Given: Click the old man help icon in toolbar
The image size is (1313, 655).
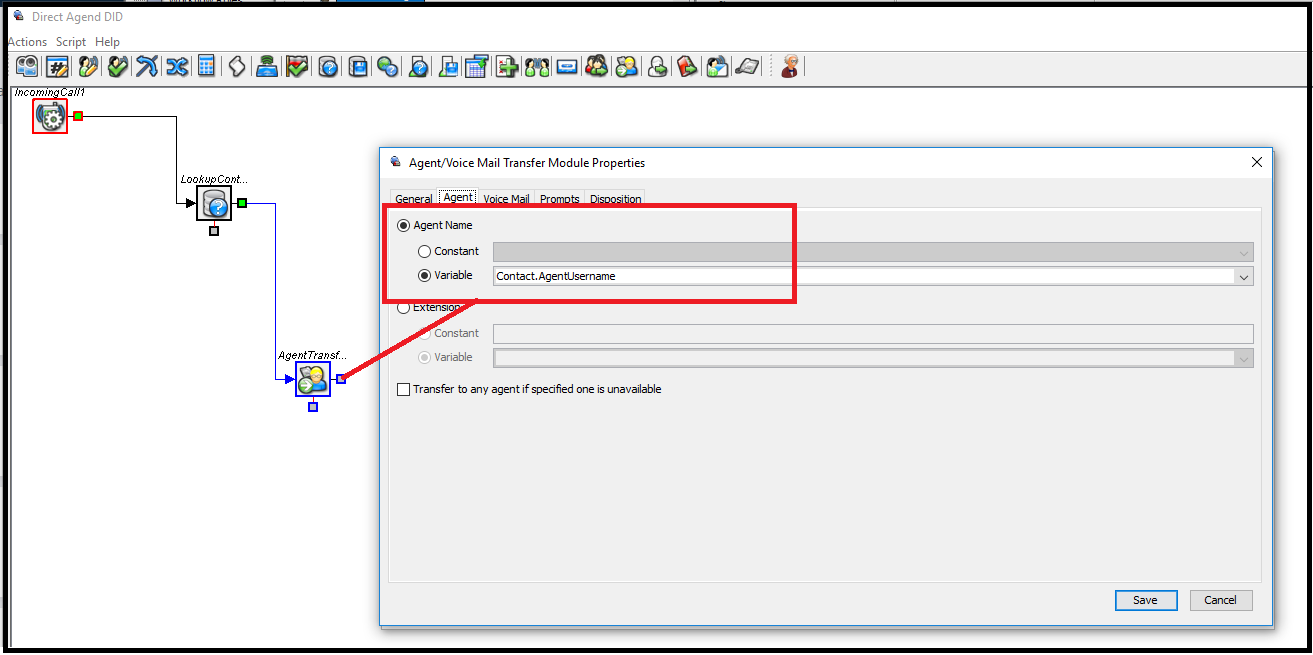Looking at the screenshot, I should [x=792, y=67].
